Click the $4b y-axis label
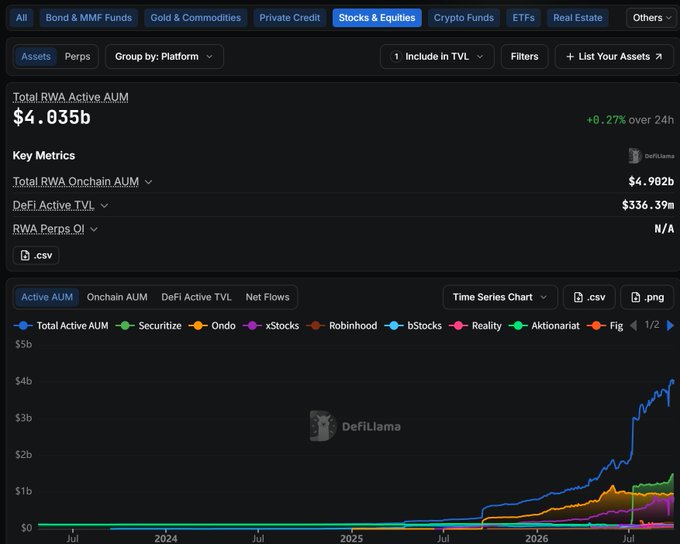This screenshot has width=680, height=544. click(x=23, y=381)
